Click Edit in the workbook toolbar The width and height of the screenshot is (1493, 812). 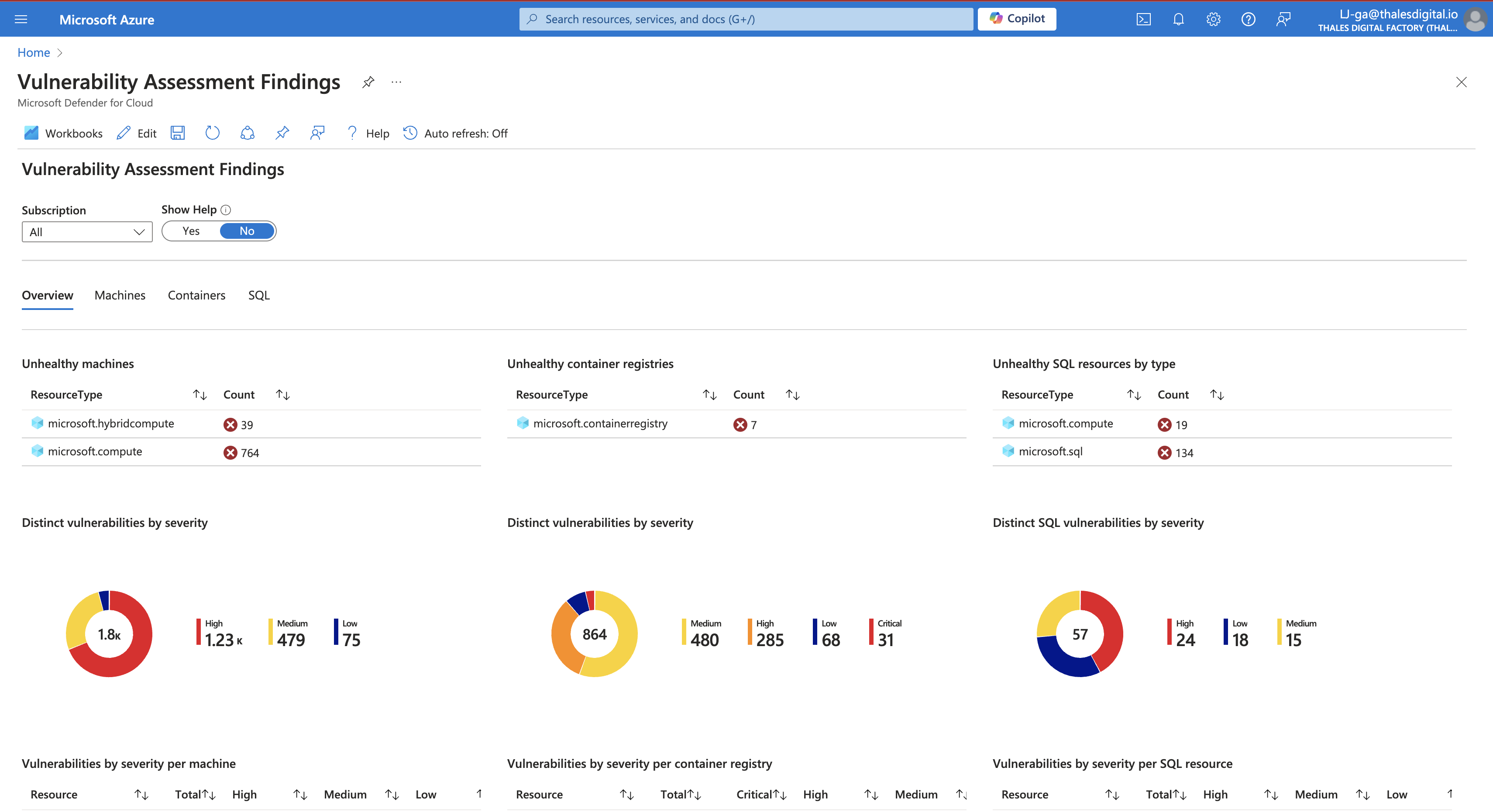136,133
